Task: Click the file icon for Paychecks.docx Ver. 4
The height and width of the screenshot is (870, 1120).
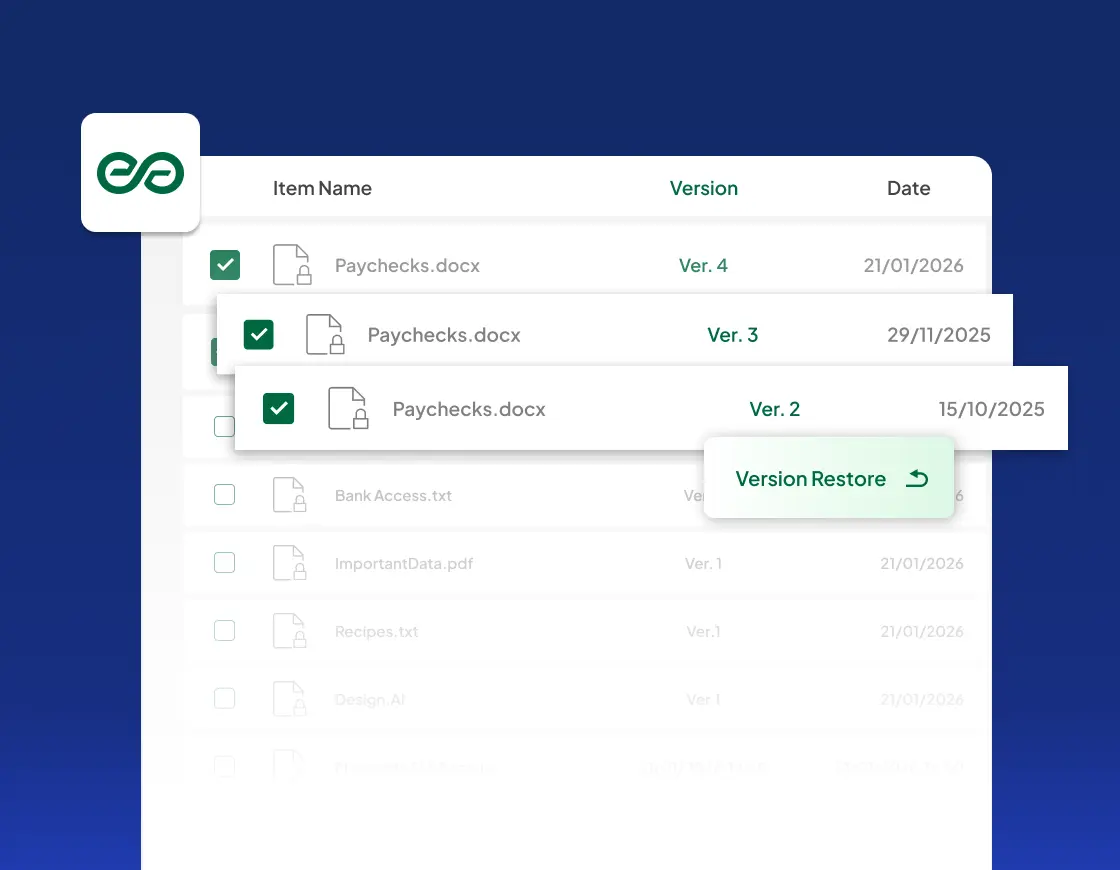Action: [291, 265]
